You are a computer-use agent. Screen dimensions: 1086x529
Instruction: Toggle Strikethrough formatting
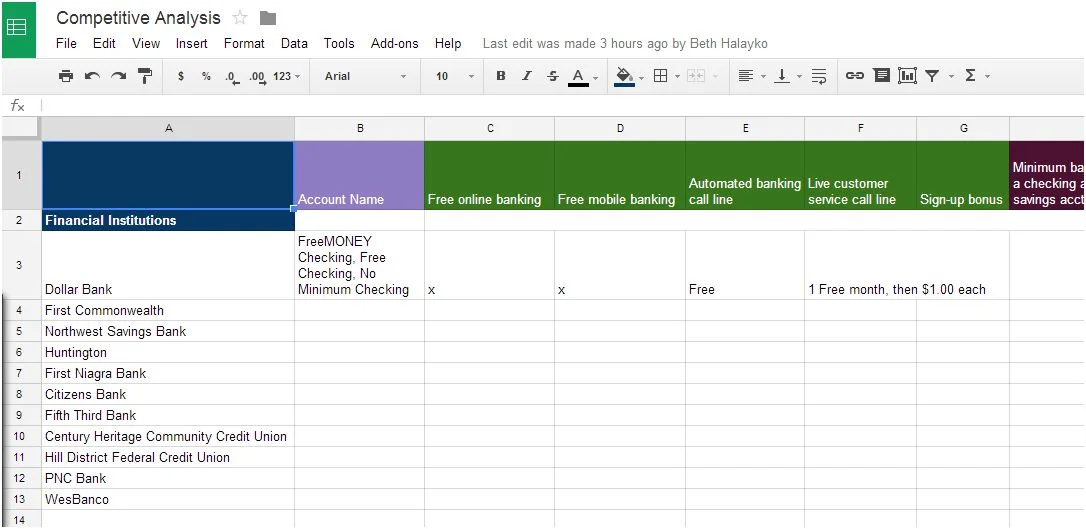point(552,76)
